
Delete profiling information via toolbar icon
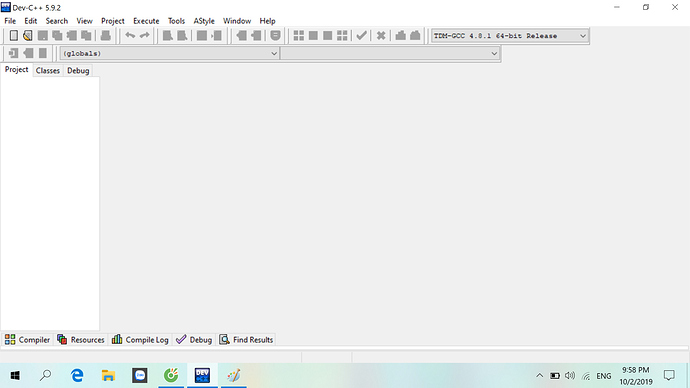click(x=415, y=36)
